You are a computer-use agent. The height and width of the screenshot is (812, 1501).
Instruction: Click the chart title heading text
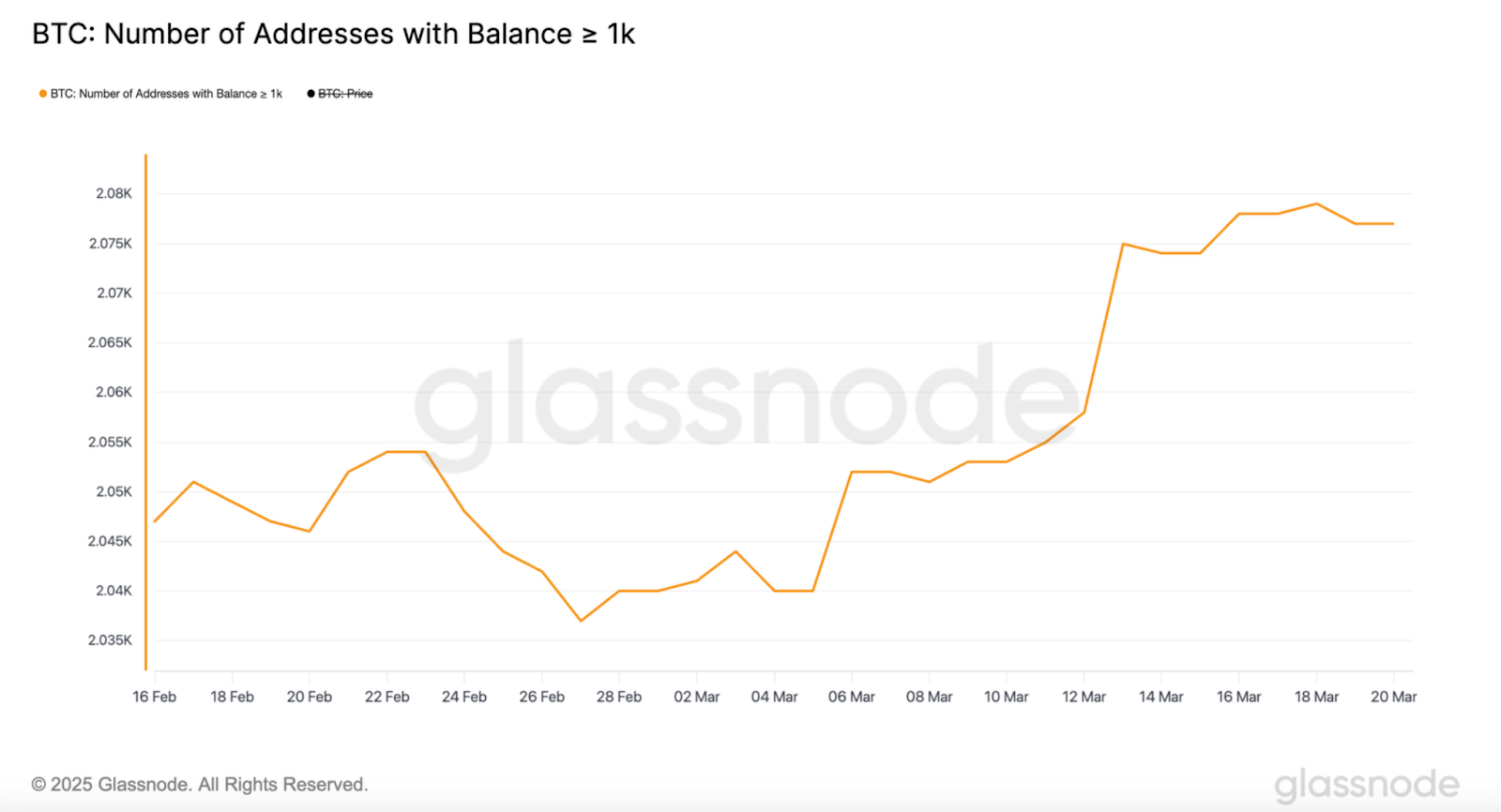333,35
